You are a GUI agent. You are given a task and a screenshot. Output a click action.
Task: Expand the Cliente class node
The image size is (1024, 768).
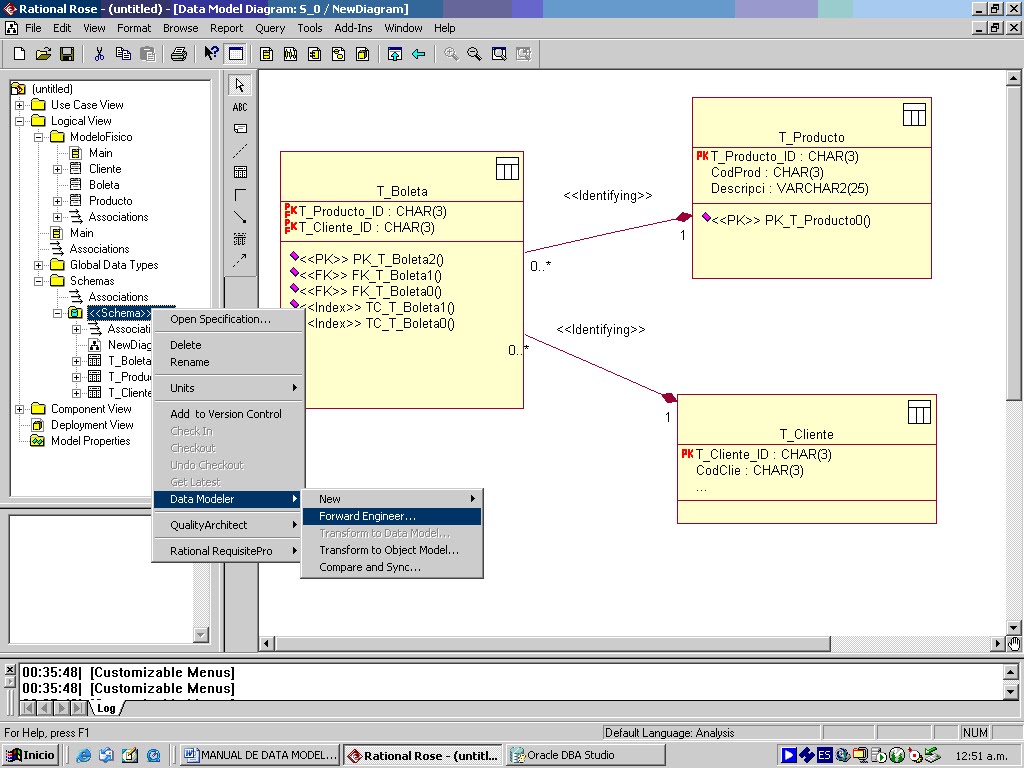coord(57,169)
